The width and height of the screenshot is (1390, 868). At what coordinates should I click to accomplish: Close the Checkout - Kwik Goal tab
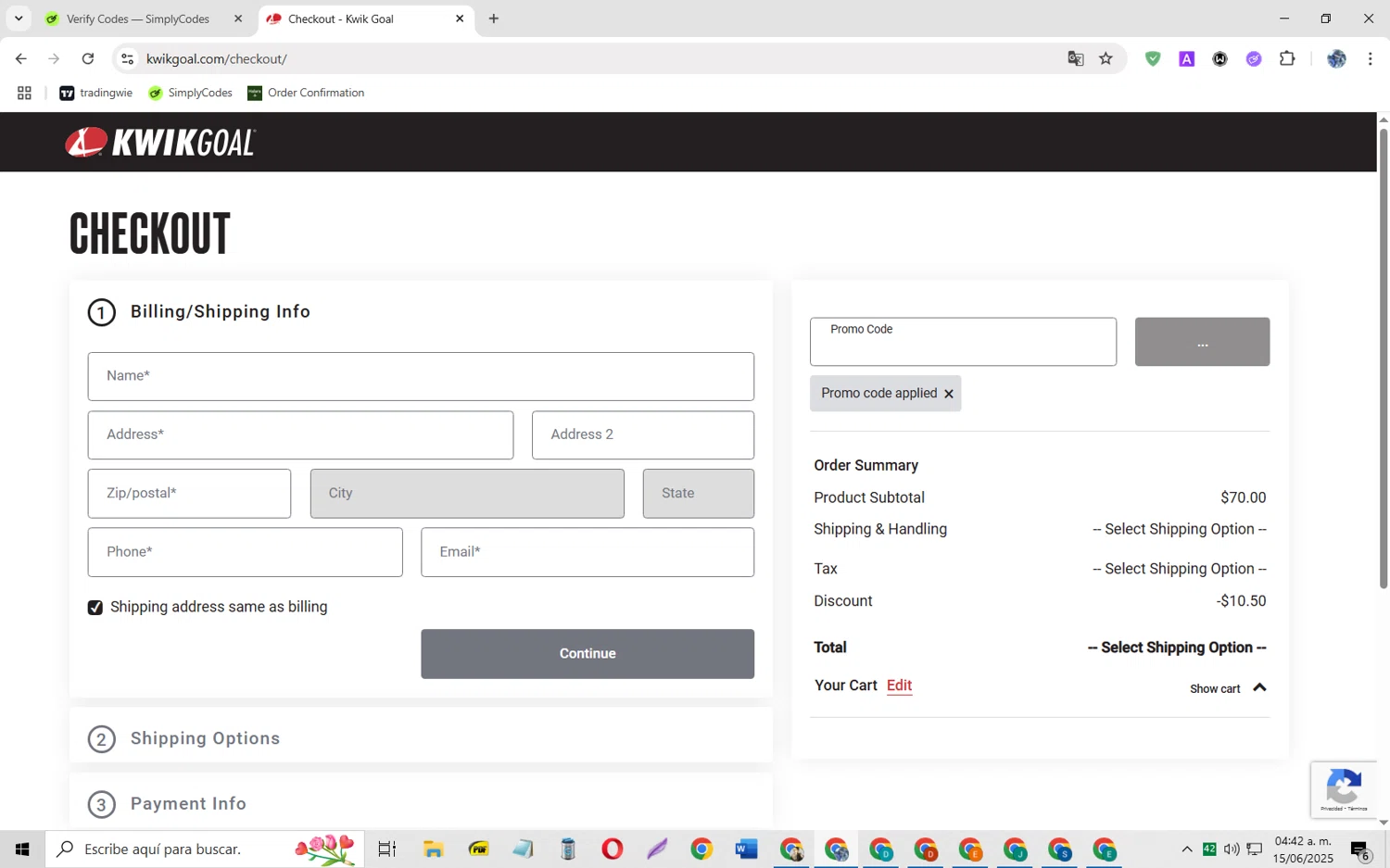pos(460,19)
